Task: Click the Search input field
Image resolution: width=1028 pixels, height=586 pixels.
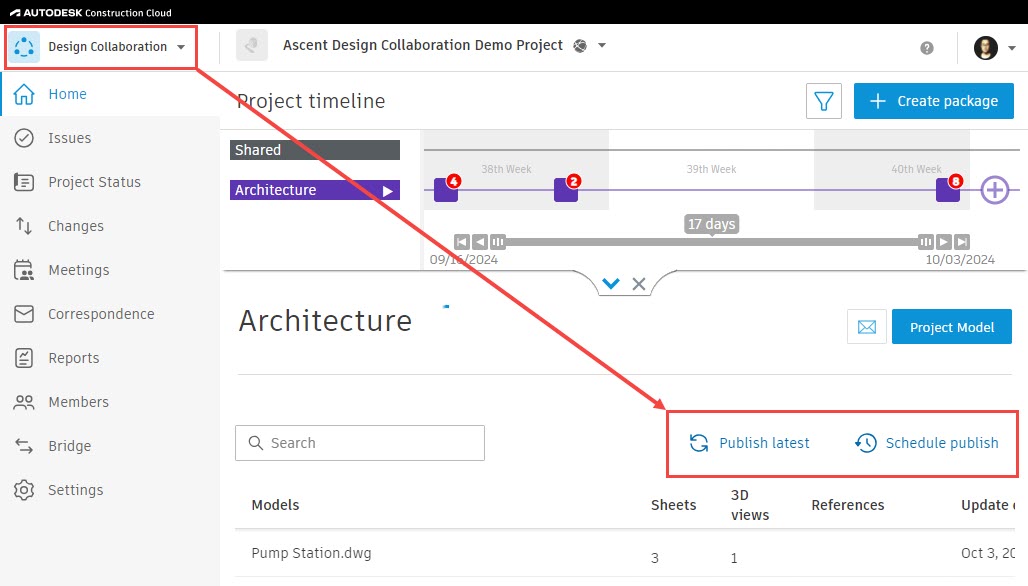Action: click(360, 443)
